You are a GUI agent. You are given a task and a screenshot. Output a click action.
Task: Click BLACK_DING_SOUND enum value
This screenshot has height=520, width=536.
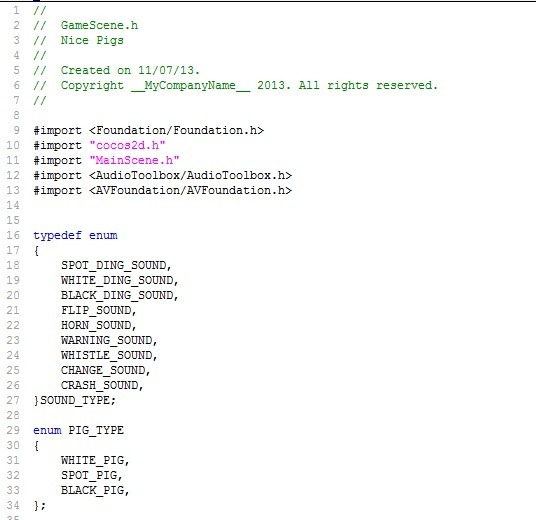coord(117,296)
